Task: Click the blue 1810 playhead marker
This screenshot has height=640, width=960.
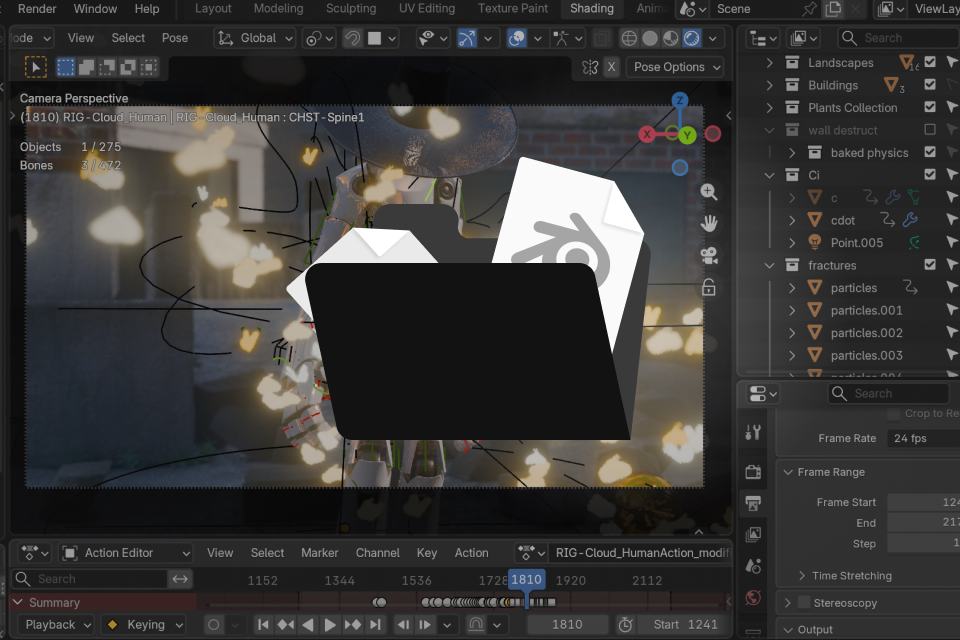Action: click(527, 579)
